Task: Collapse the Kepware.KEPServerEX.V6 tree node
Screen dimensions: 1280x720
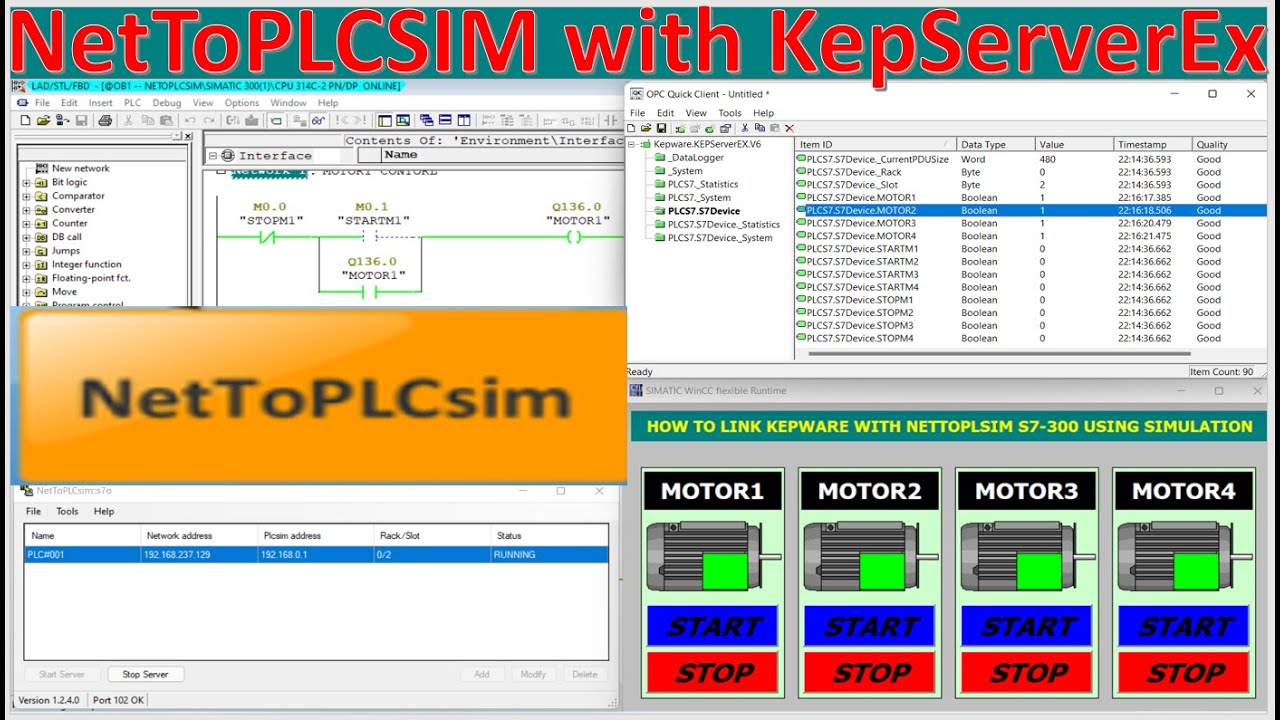Action: pos(631,144)
